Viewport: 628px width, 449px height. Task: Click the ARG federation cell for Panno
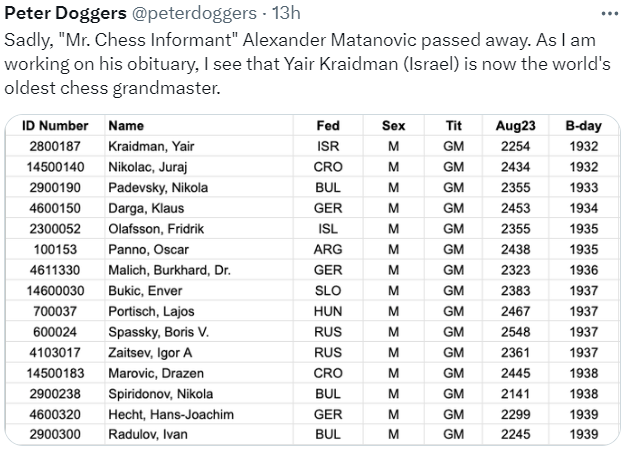327,249
